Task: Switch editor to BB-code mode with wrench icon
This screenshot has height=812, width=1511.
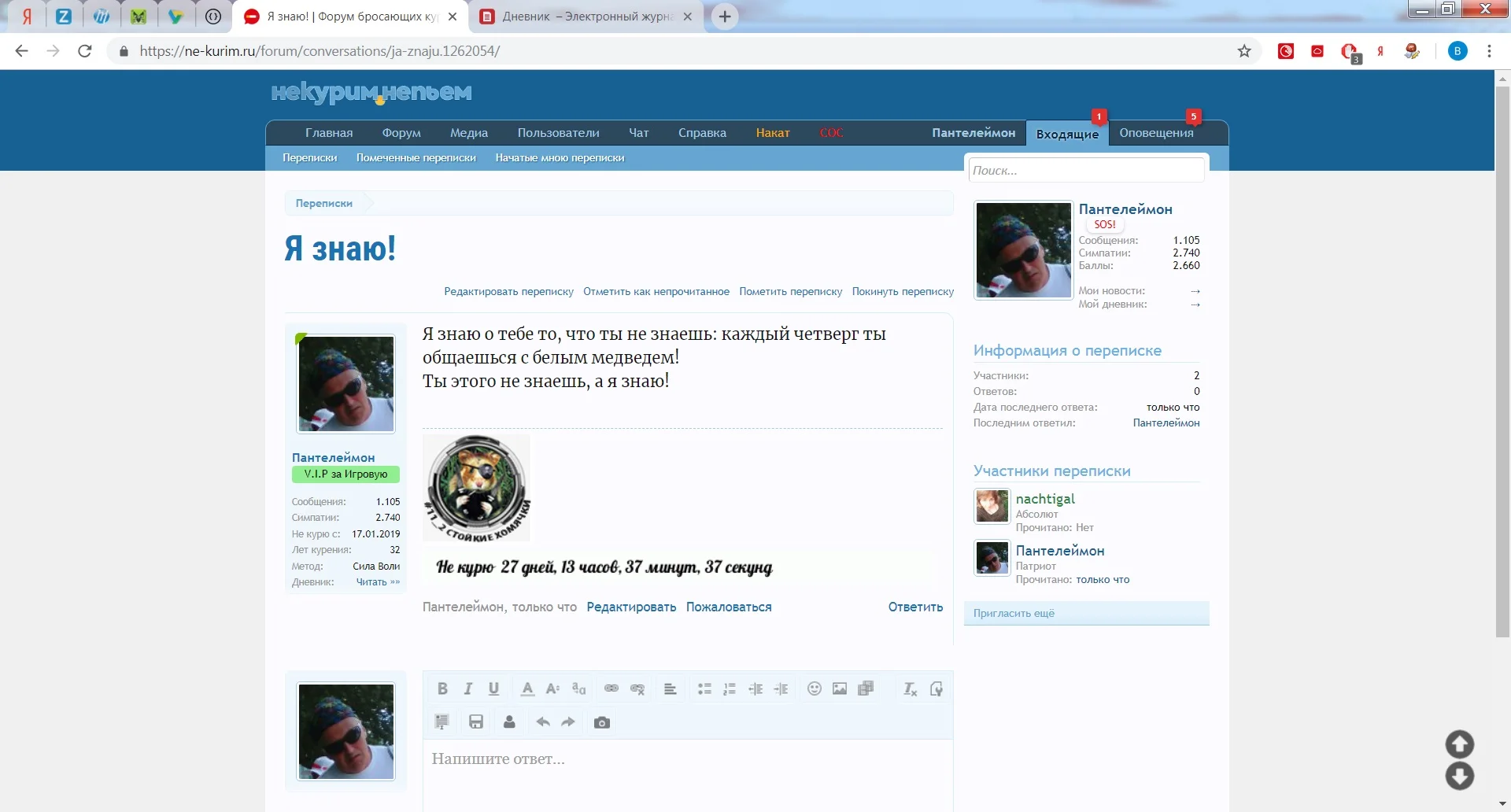Action: [x=936, y=689]
